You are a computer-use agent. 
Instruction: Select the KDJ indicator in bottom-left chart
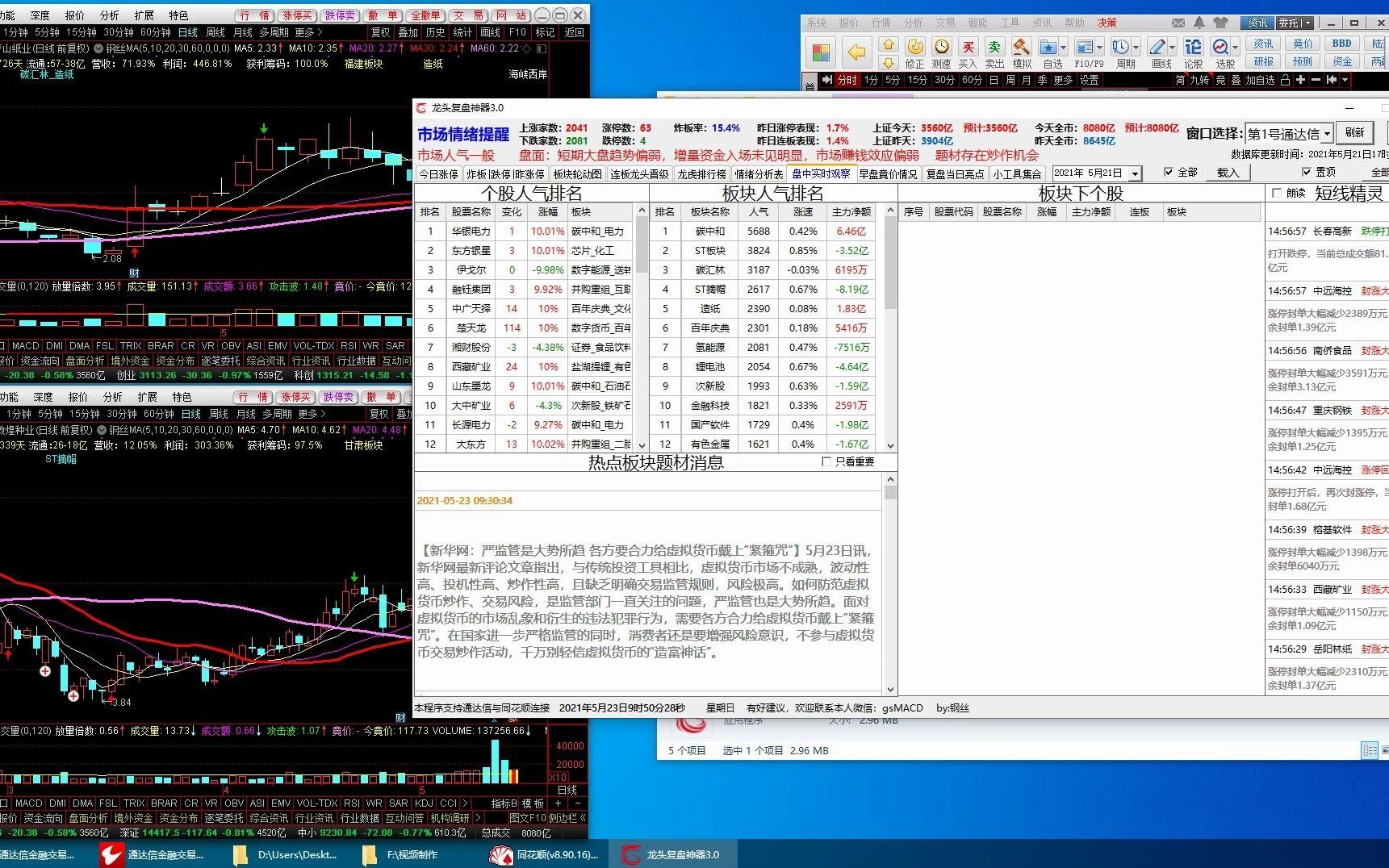point(424,803)
